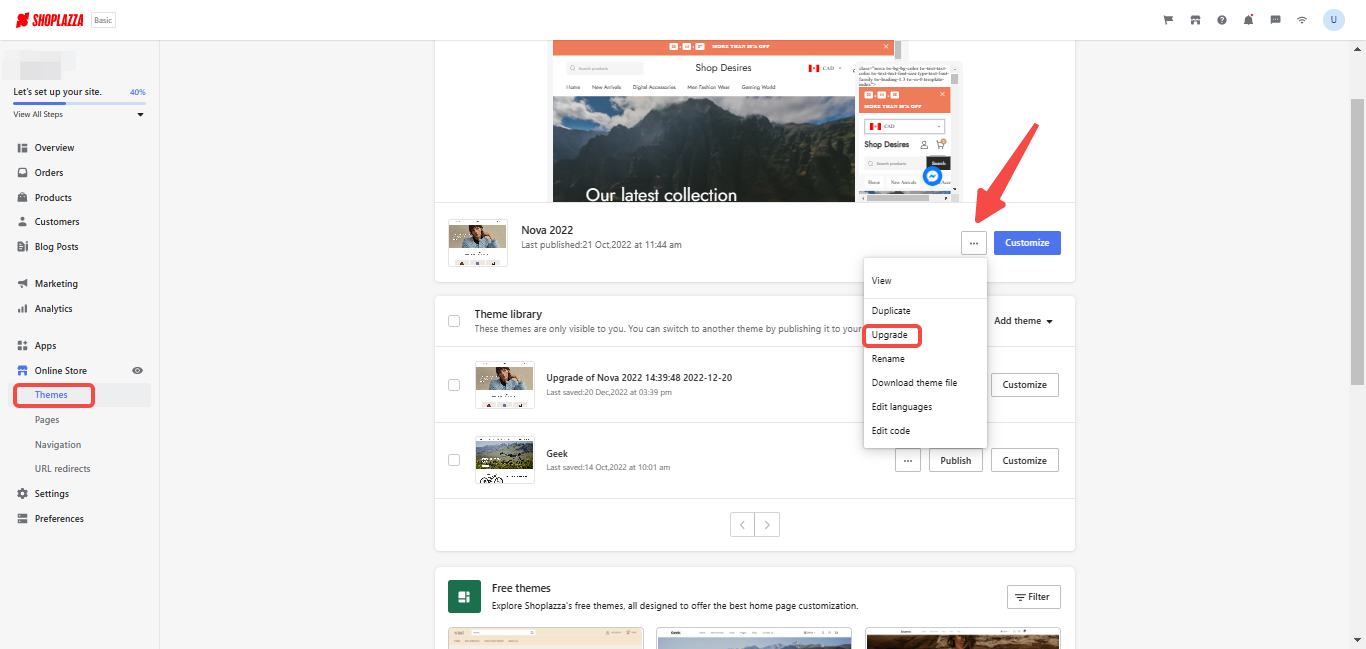Click the Online Store shop icon

[x=22, y=371]
